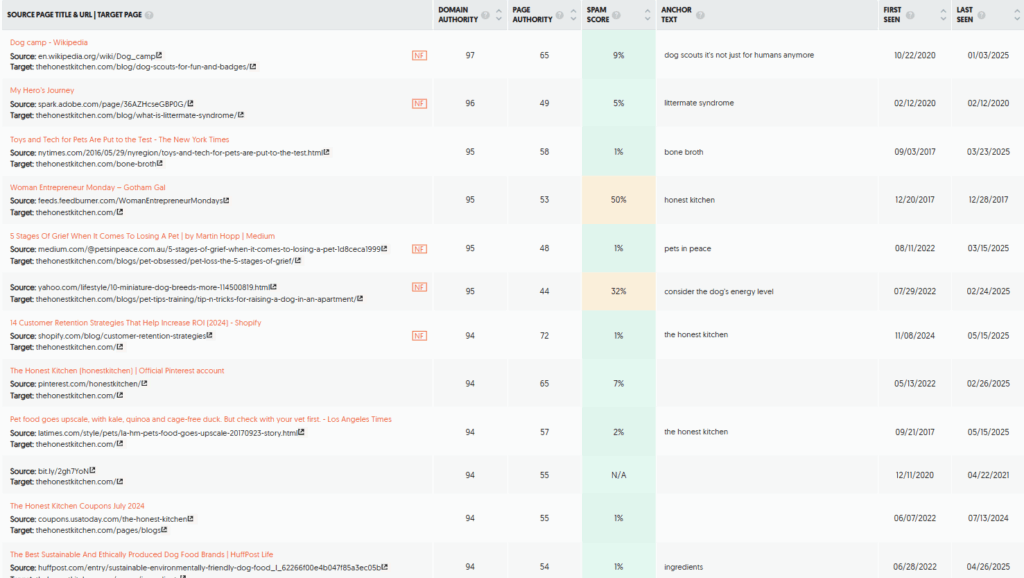Click help icon beside Page Authority header
Image resolution: width=1024 pixels, height=578 pixels.
[x=560, y=15]
